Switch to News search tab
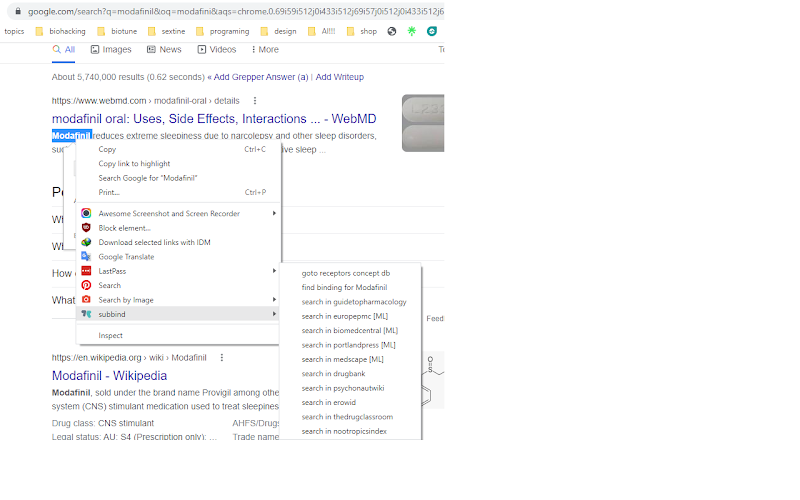Image resolution: width=800 pixels, height=500 pixels. pyautogui.click(x=164, y=49)
